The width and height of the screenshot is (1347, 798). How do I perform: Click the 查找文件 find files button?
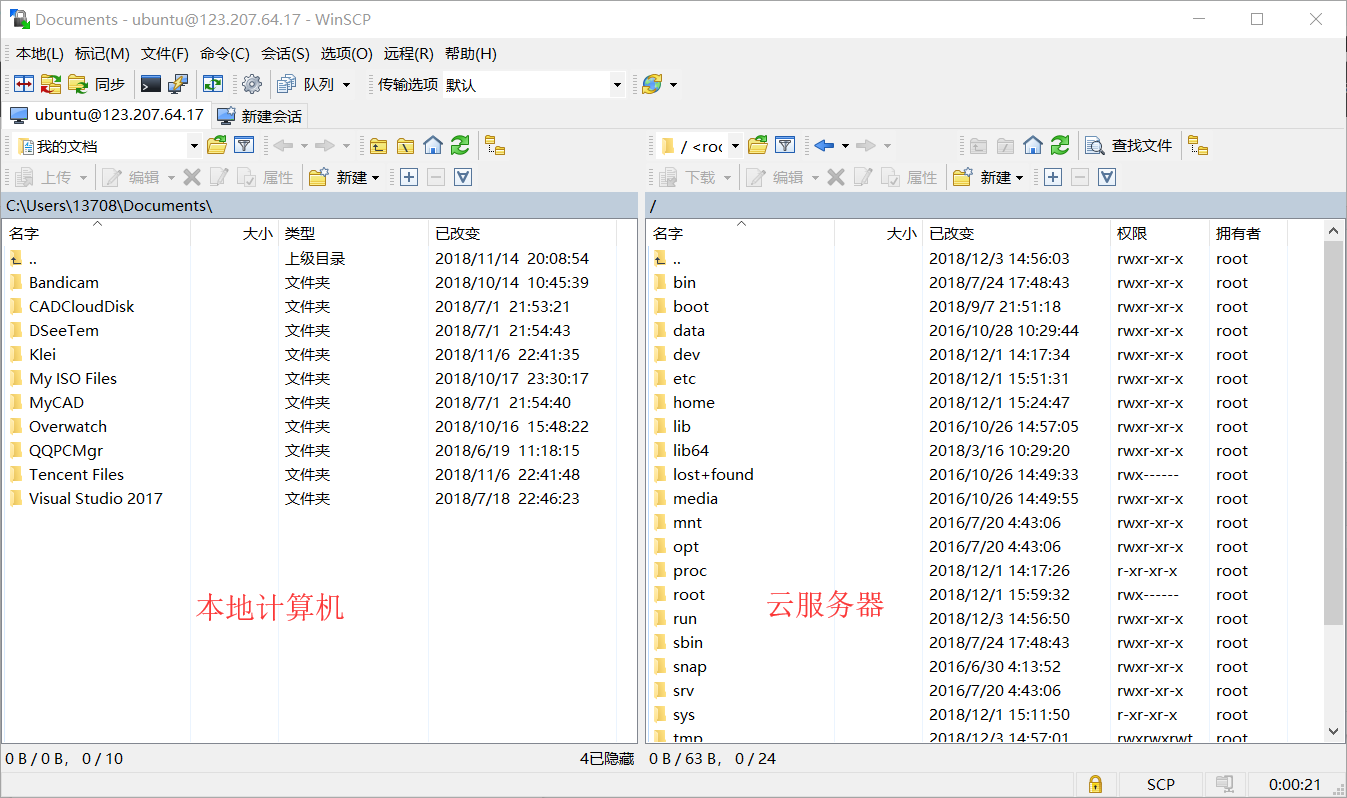pos(1129,146)
